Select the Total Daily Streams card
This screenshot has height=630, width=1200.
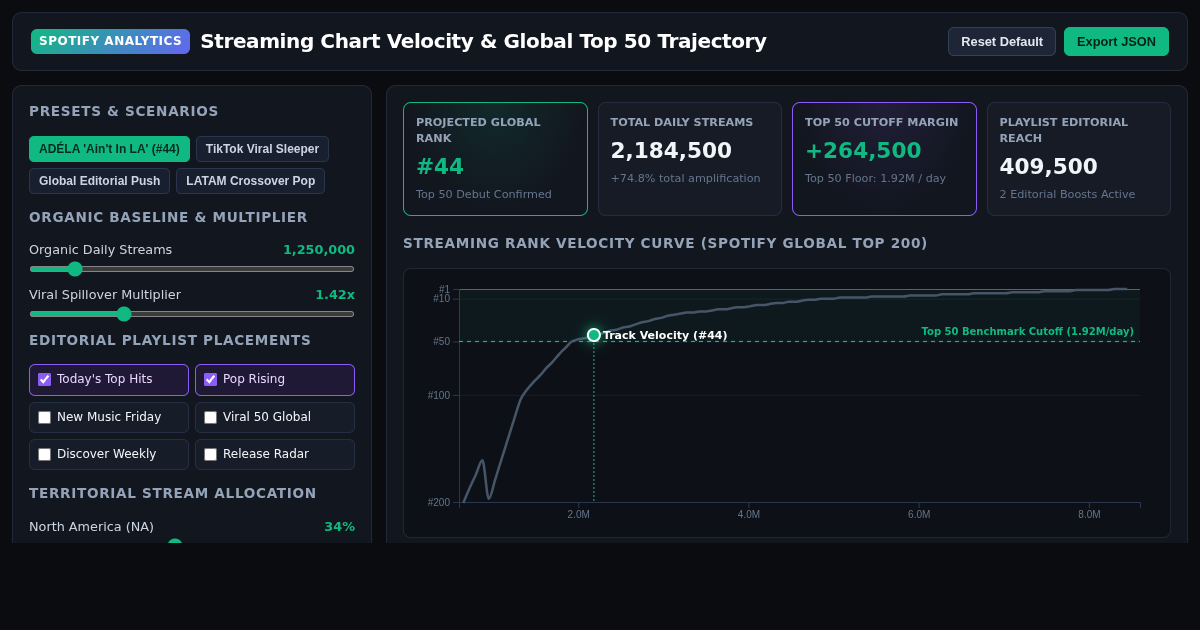click(x=690, y=159)
